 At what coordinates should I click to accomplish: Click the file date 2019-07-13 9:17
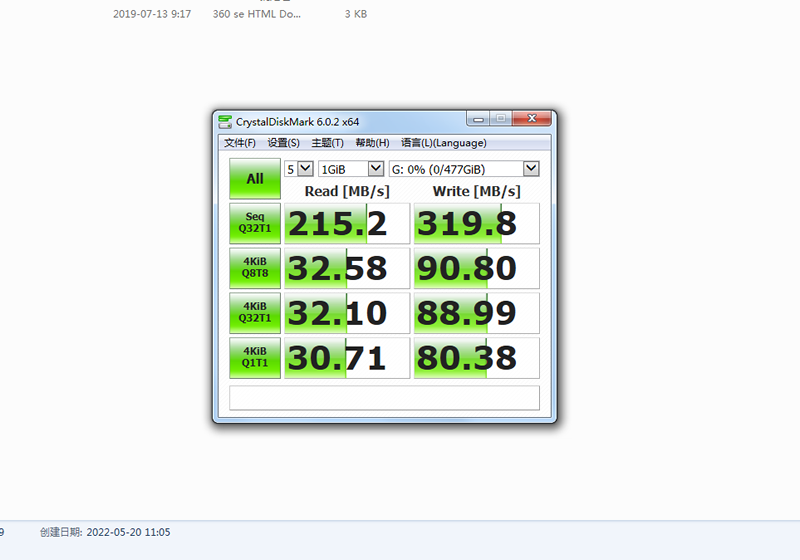[152, 14]
